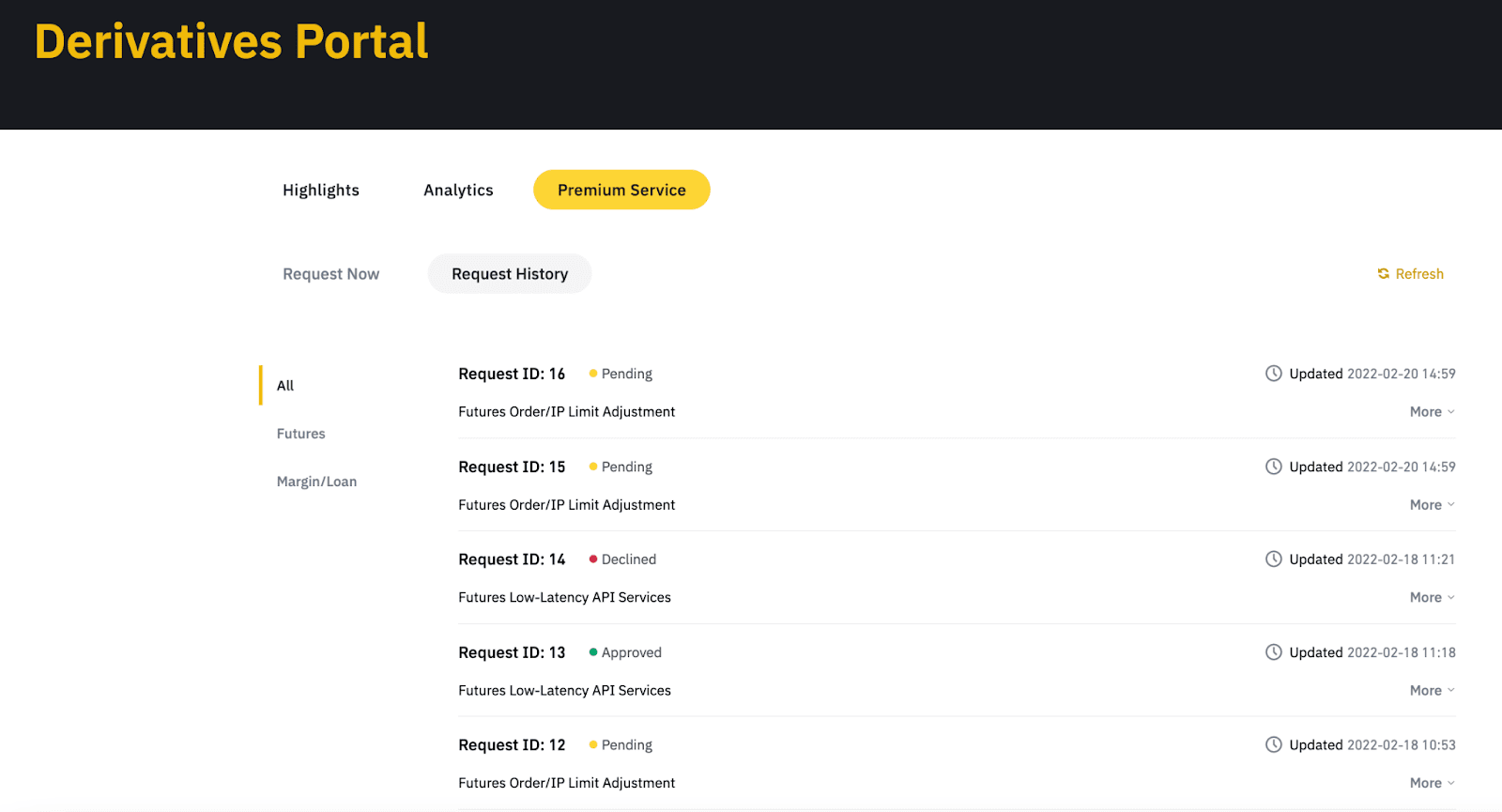Open the Analytics tab
Image resolution: width=1502 pixels, height=812 pixels.
[x=458, y=190]
